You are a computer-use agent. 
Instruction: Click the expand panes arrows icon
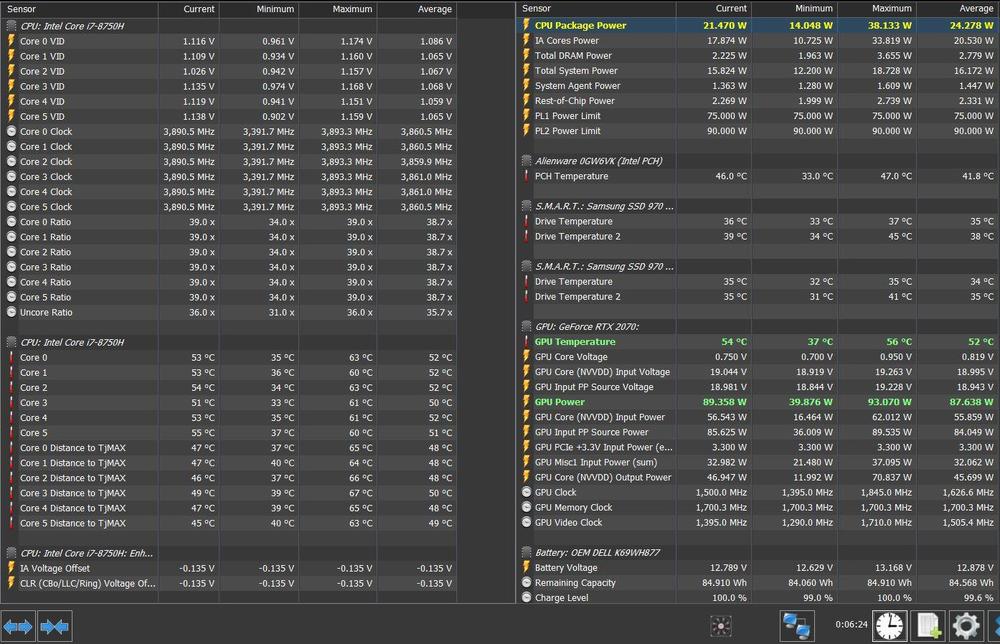[18, 627]
